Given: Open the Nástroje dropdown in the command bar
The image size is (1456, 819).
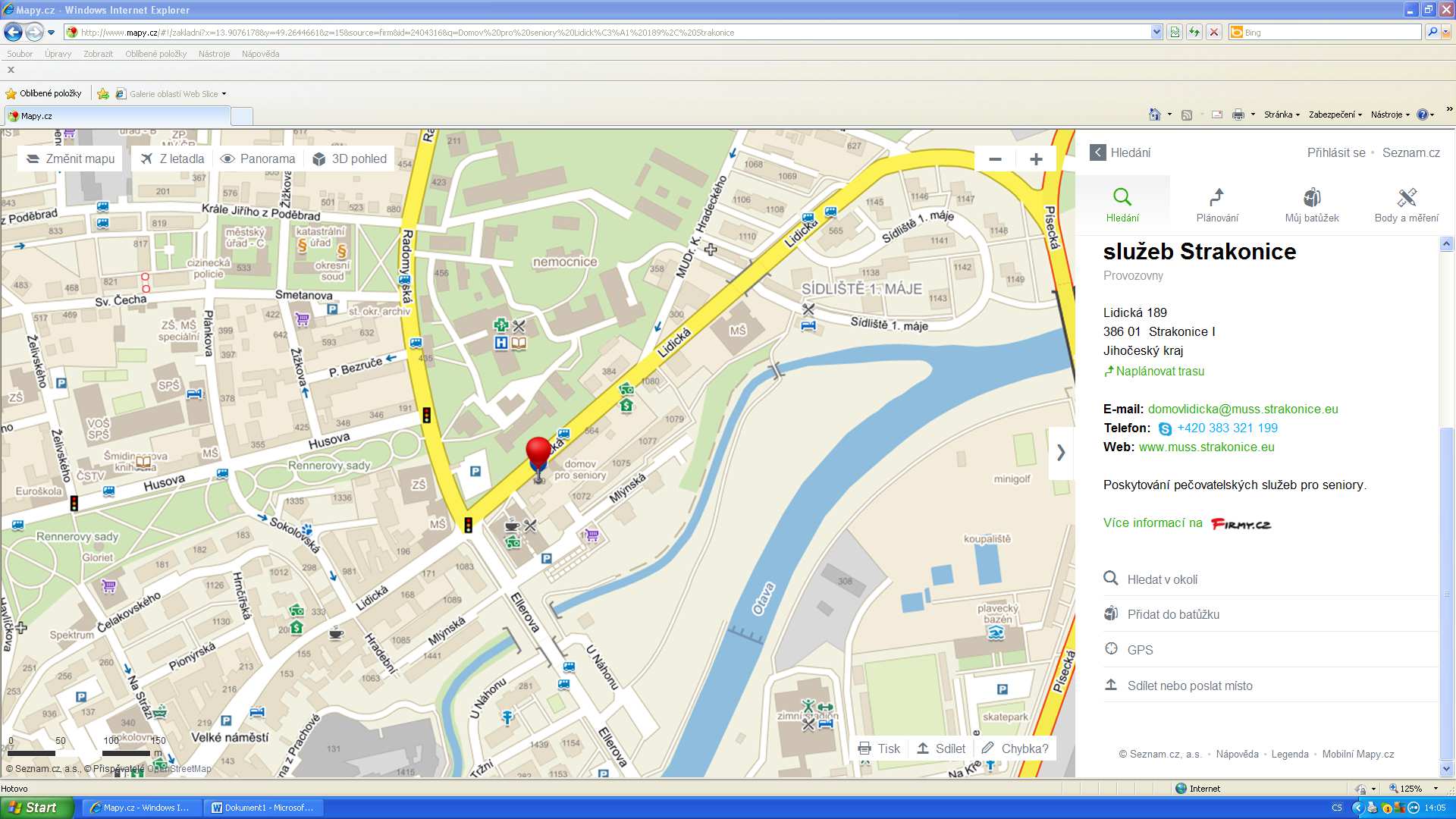Looking at the screenshot, I should click(x=1390, y=115).
